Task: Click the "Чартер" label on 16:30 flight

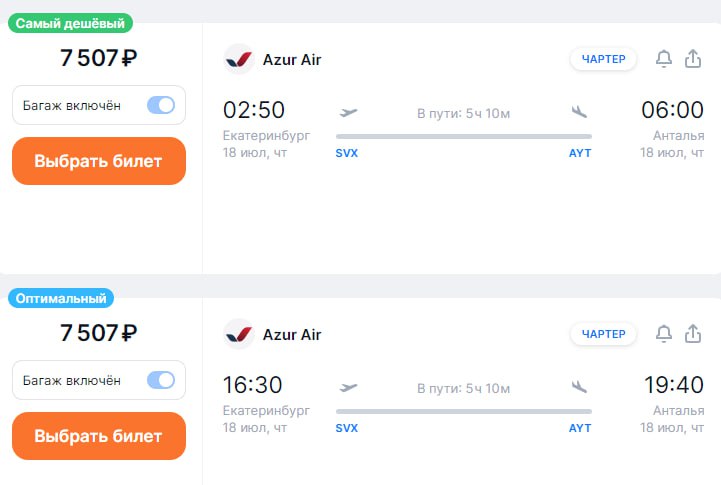Action: click(x=604, y=333)
